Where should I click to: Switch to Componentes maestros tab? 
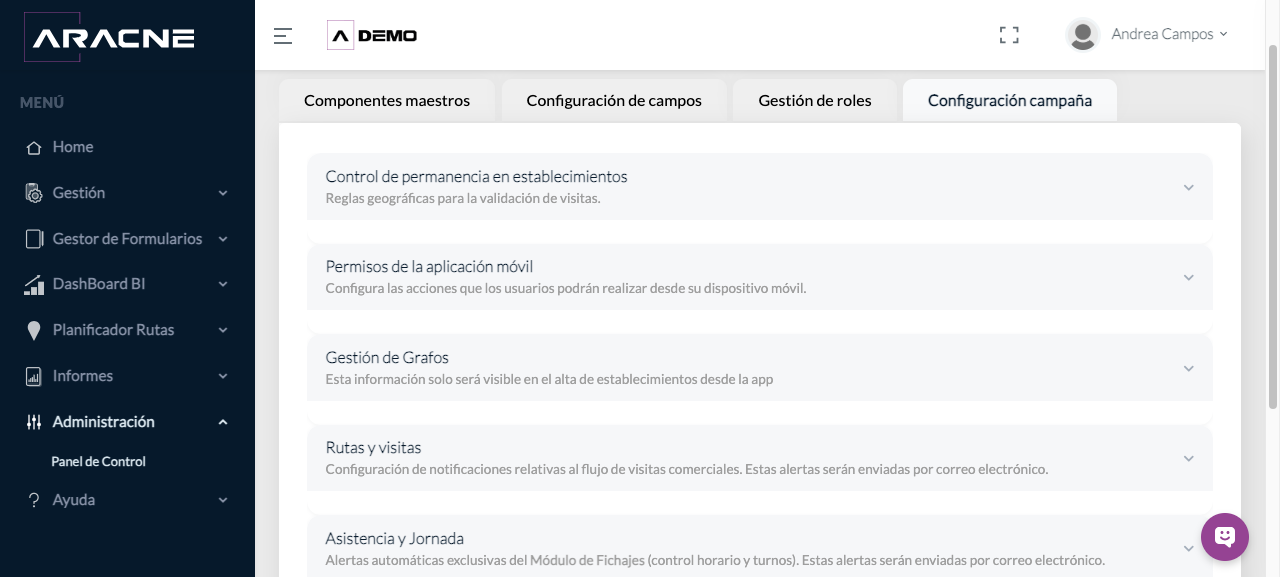(x=387, y=101)
